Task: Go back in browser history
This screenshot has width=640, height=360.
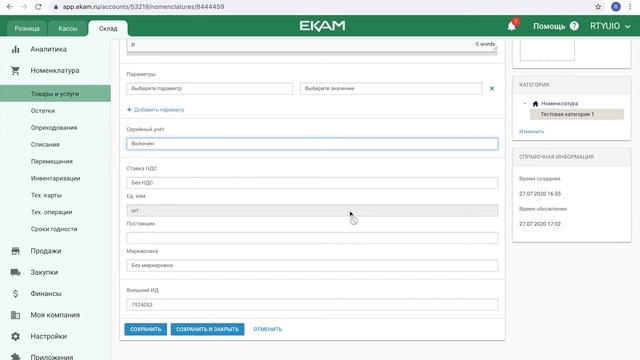Action: coord(10,7)
